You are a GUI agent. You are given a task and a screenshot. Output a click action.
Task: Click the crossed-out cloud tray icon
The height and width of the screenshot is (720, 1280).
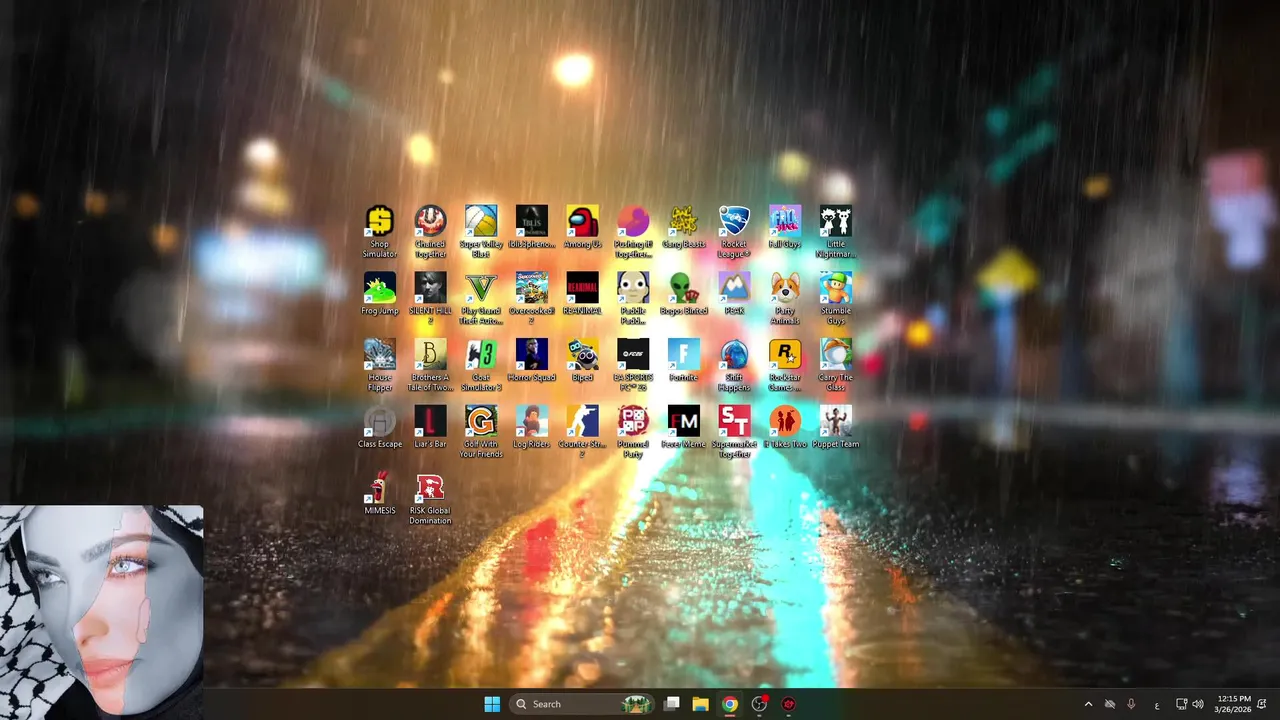(1109, 704)
